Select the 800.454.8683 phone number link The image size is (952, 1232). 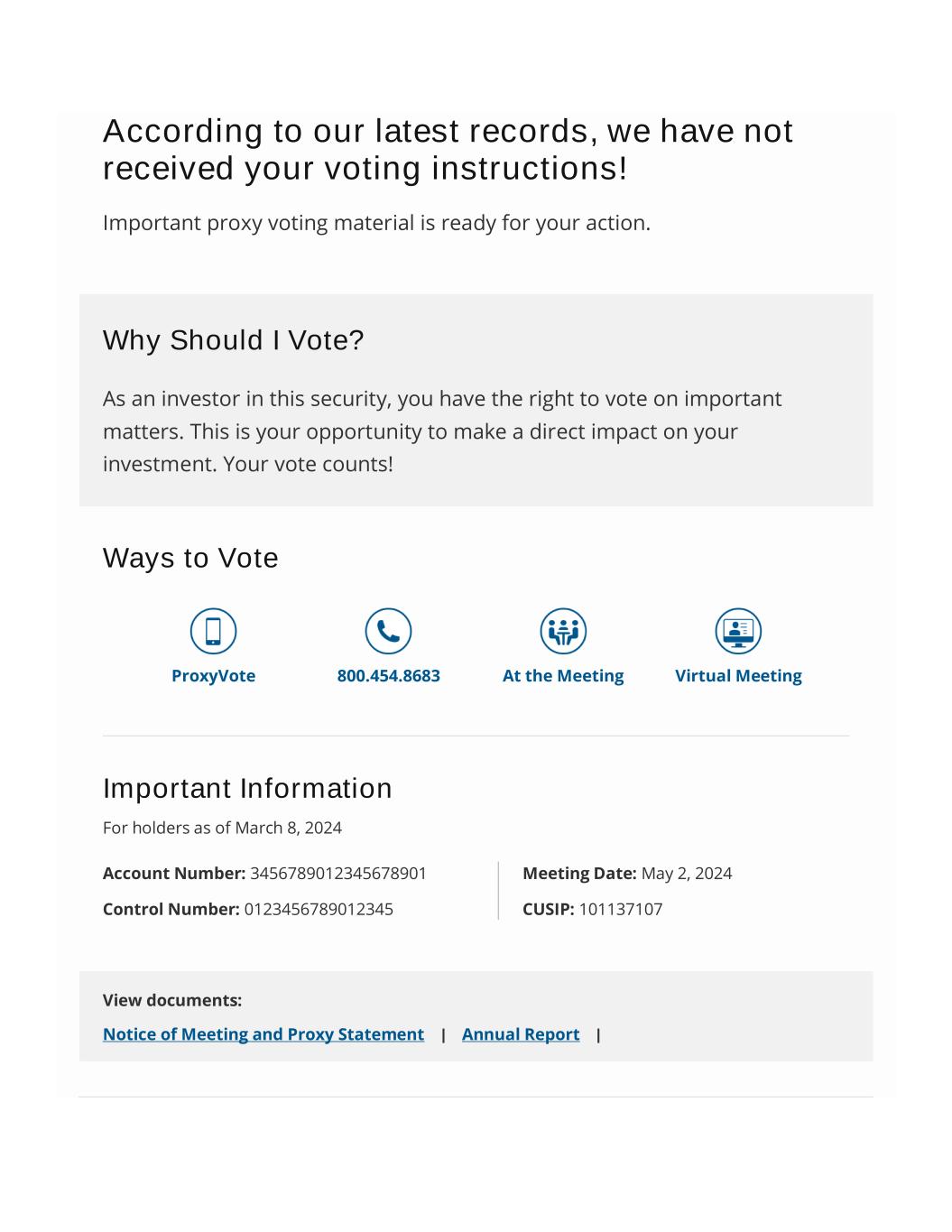click(x=388, y=676)
